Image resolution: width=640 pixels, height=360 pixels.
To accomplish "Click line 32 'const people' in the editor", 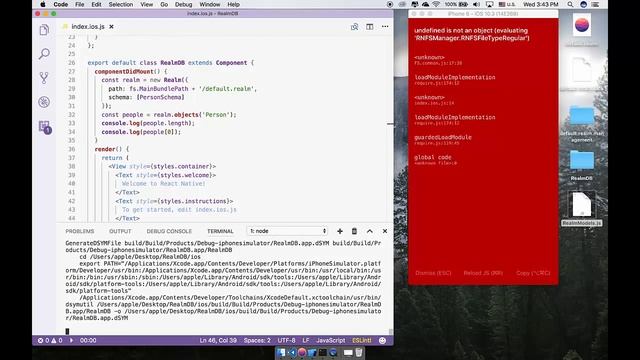I will (x=169, y=115).
